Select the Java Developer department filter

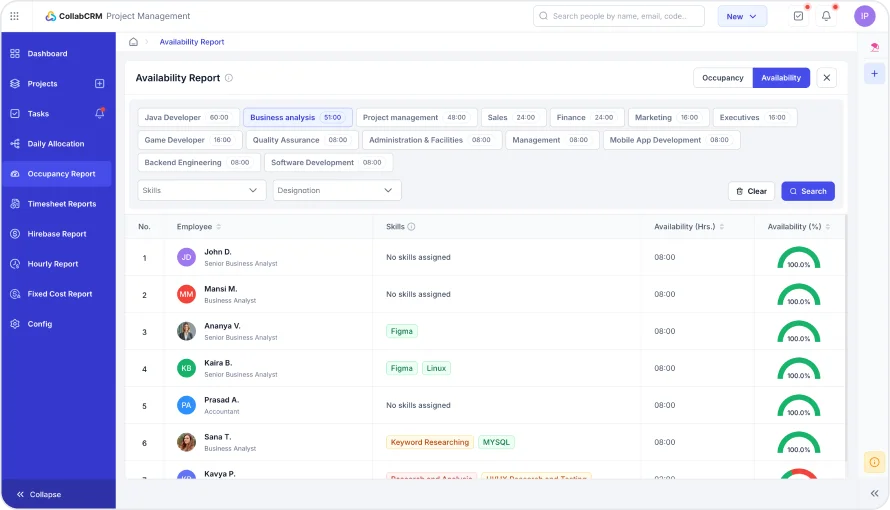(x=187, y=118)
